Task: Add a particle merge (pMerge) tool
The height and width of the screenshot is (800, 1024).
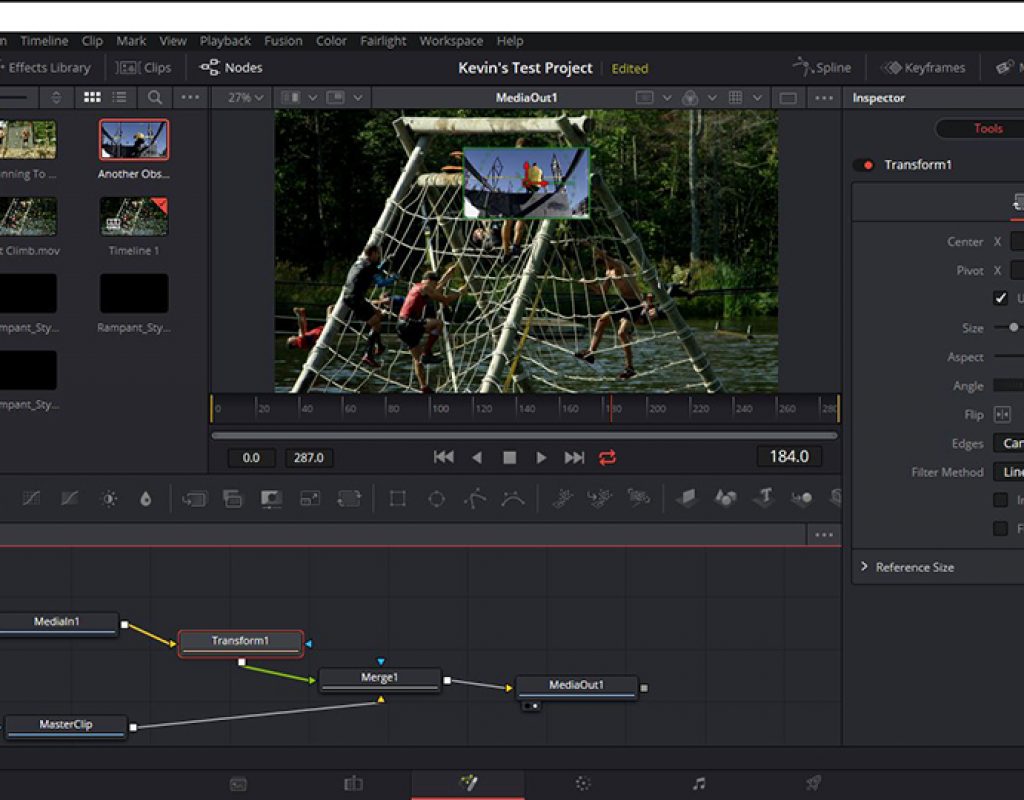Action: tap(600, 499)
